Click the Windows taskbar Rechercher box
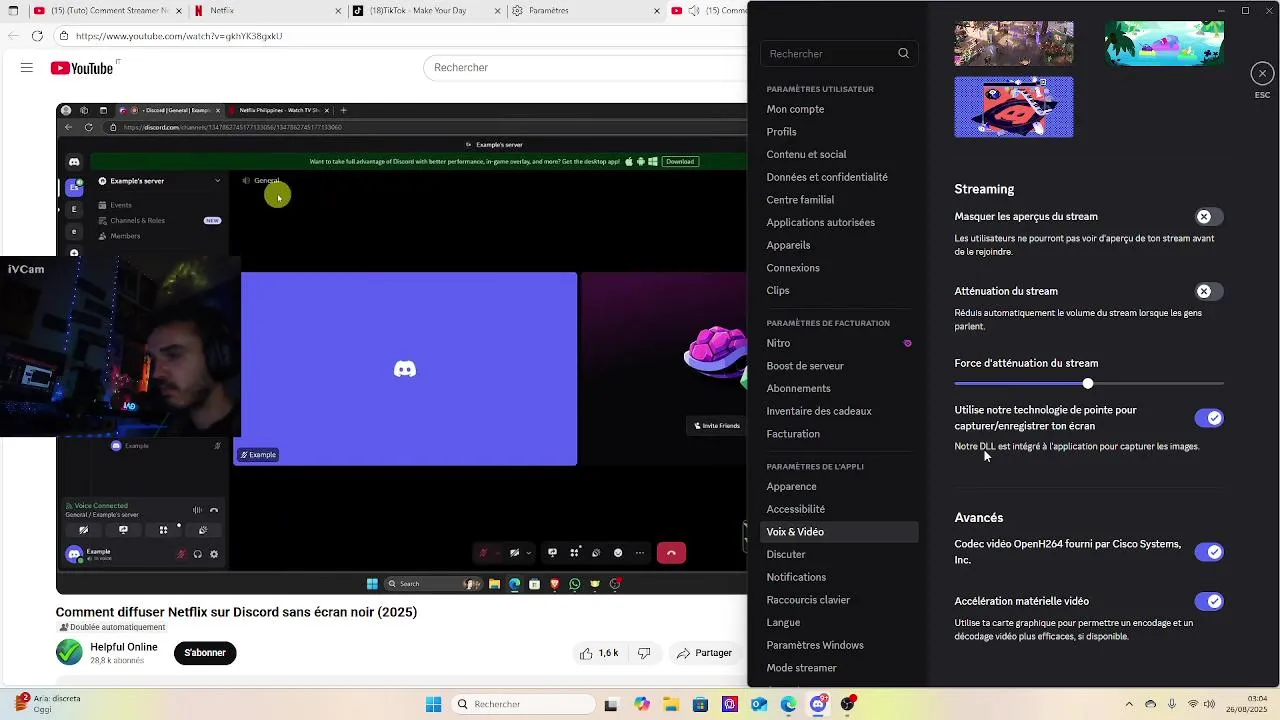Image resolution: width=1280 pixels, height=720 pixels. [x=524, y=705]
